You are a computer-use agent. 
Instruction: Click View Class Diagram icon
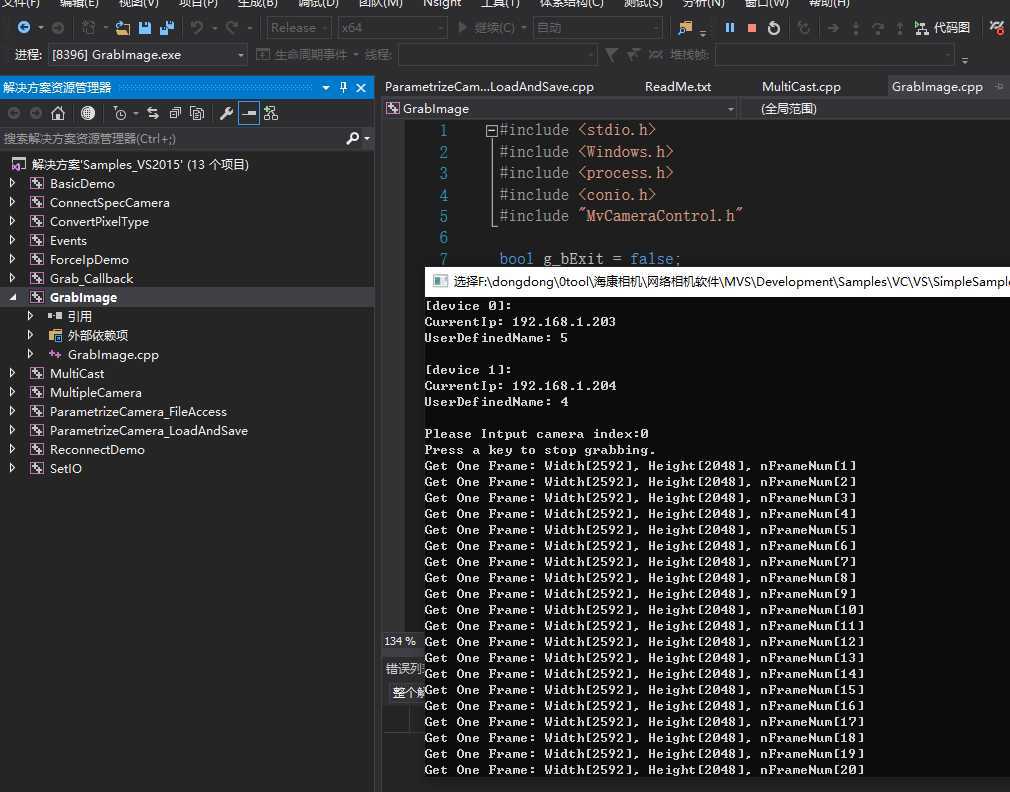tap(271, 113)
